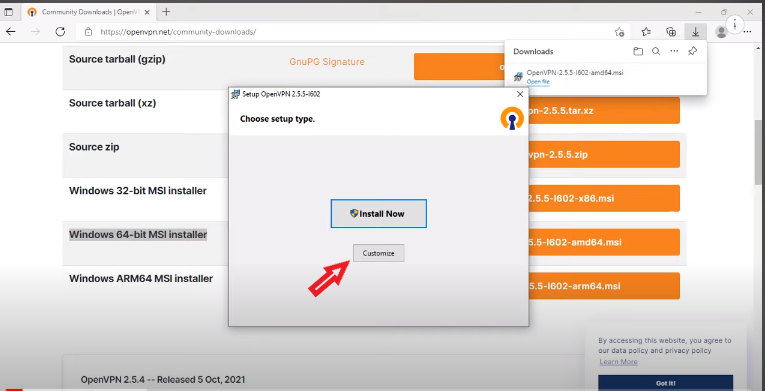Click the Open file link under the download
The height and width of the screenshot is (391, 765).
pyautogui.click(x=538, y=82)
